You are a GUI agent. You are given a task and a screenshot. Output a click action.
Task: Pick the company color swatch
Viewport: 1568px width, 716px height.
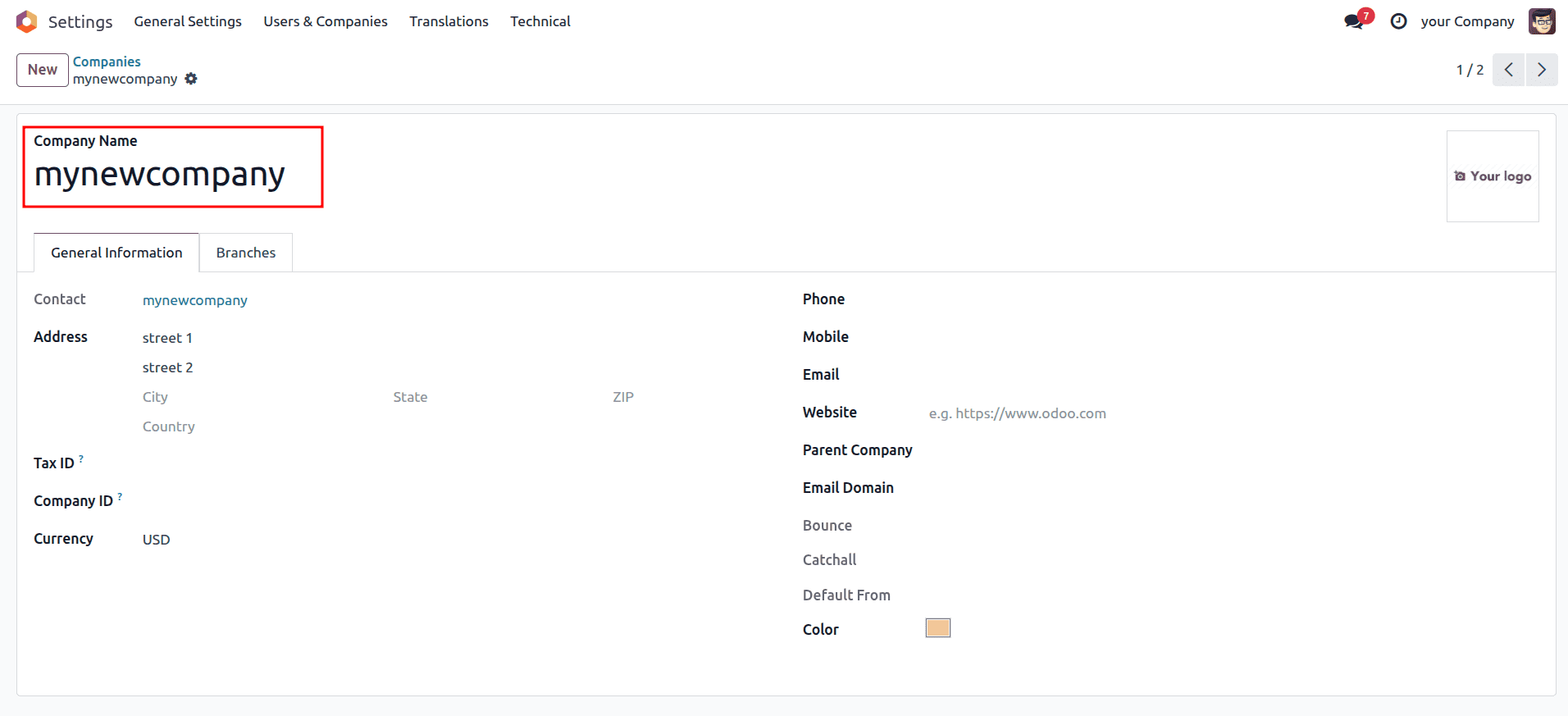point(938,628)
